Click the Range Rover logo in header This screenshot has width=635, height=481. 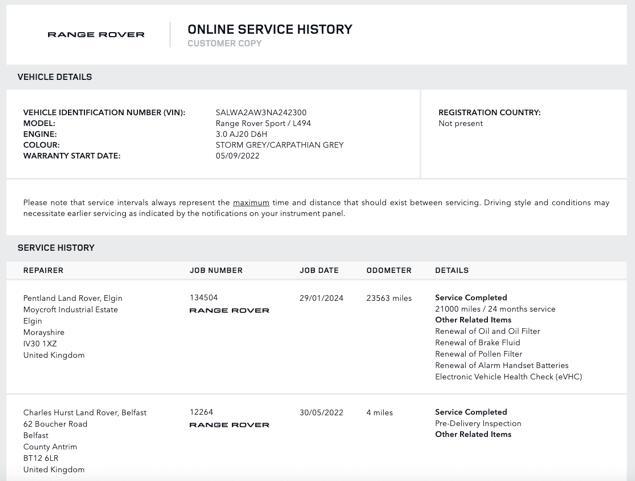96,34
